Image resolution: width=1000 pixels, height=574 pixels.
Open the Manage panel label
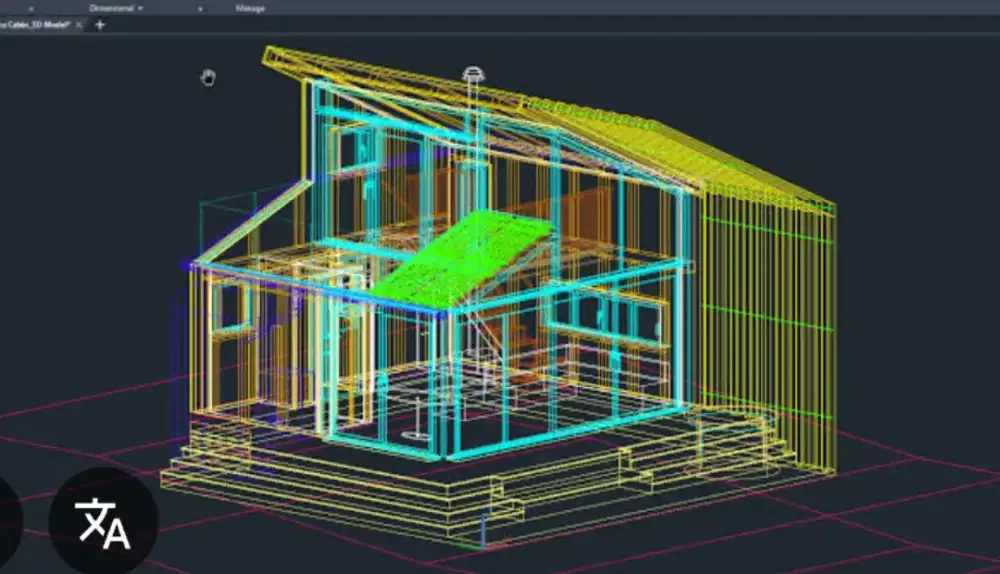[x=250, y=8]
